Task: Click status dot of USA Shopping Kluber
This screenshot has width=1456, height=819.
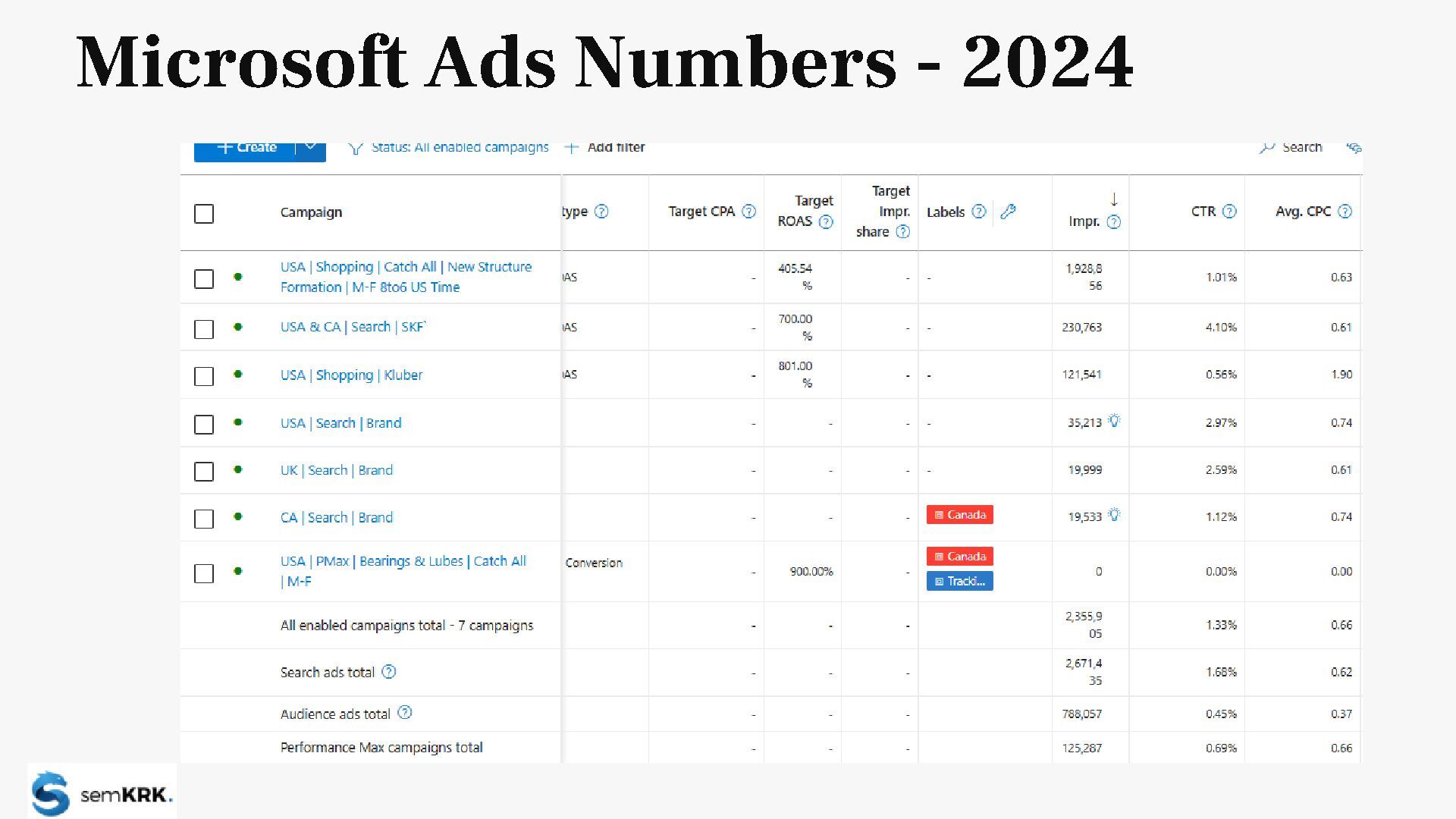Action: [238, 374]
